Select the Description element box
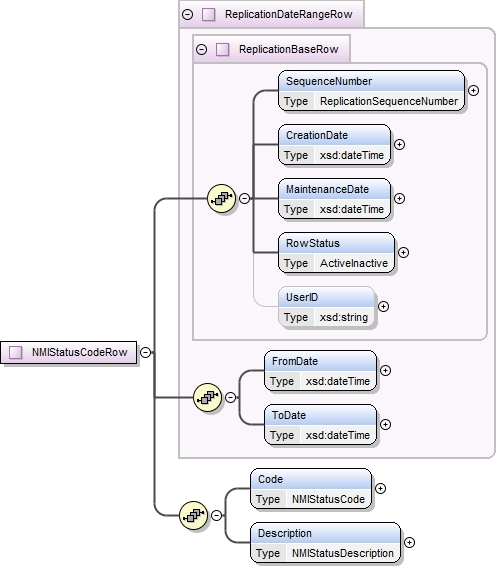The image size is (497, 568). pyautogui.click(x=326, y=543)
